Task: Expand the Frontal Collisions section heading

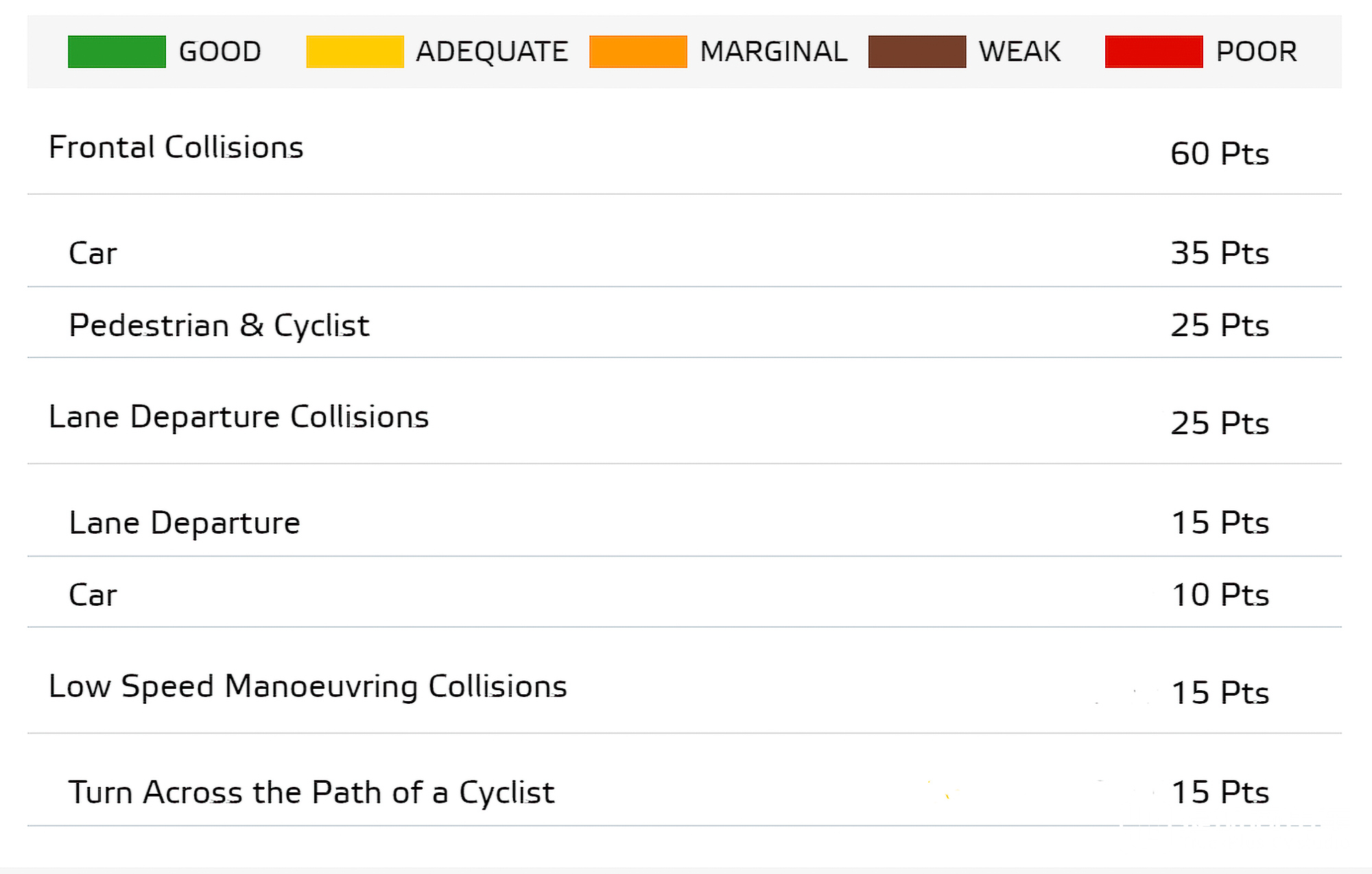Action: 176,147
